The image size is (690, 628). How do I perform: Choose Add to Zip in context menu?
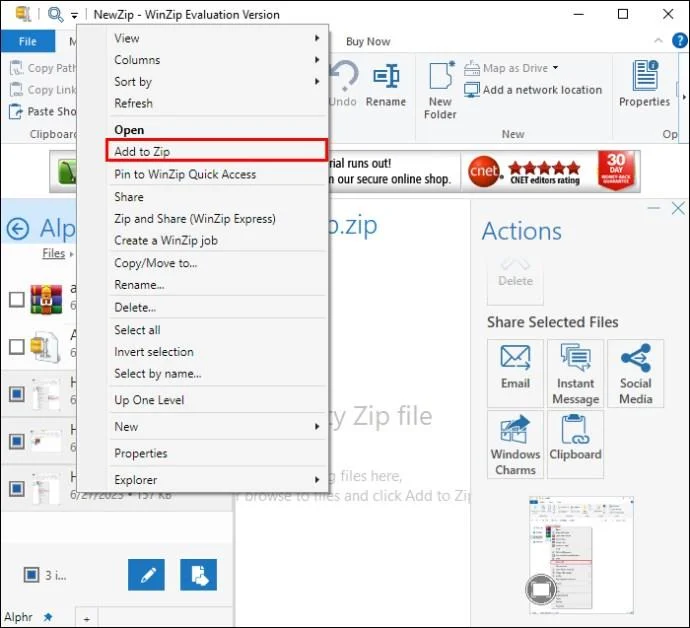pos(217,151)
